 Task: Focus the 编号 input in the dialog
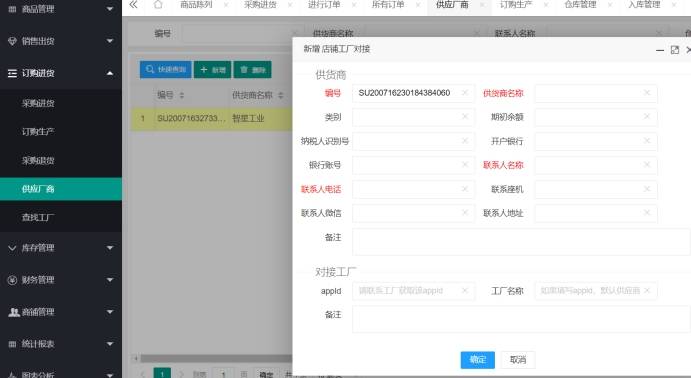[x=413, y=93]
